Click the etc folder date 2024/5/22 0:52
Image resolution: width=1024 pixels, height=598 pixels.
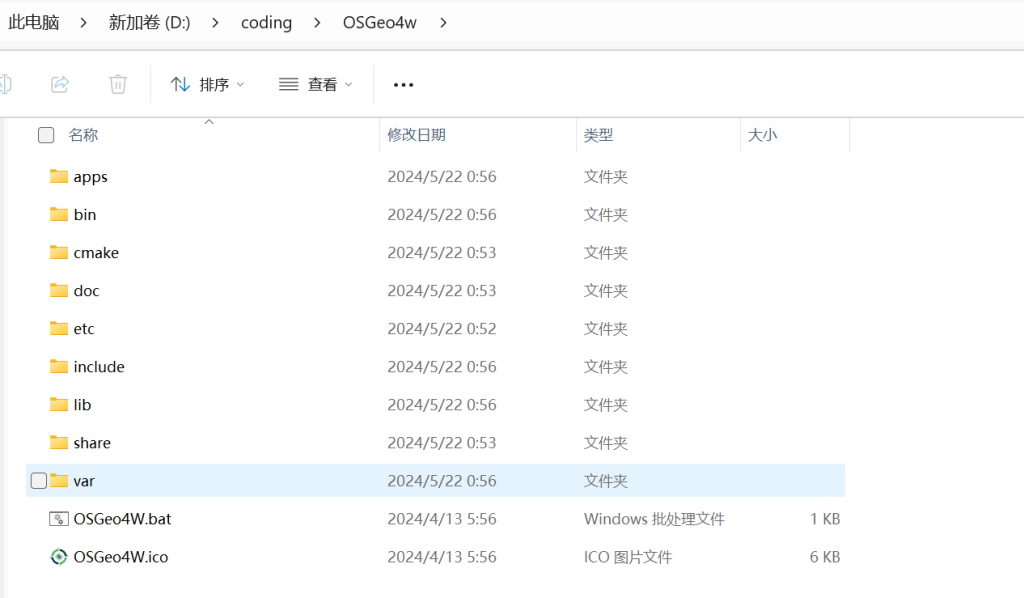(x=441, y=328)
